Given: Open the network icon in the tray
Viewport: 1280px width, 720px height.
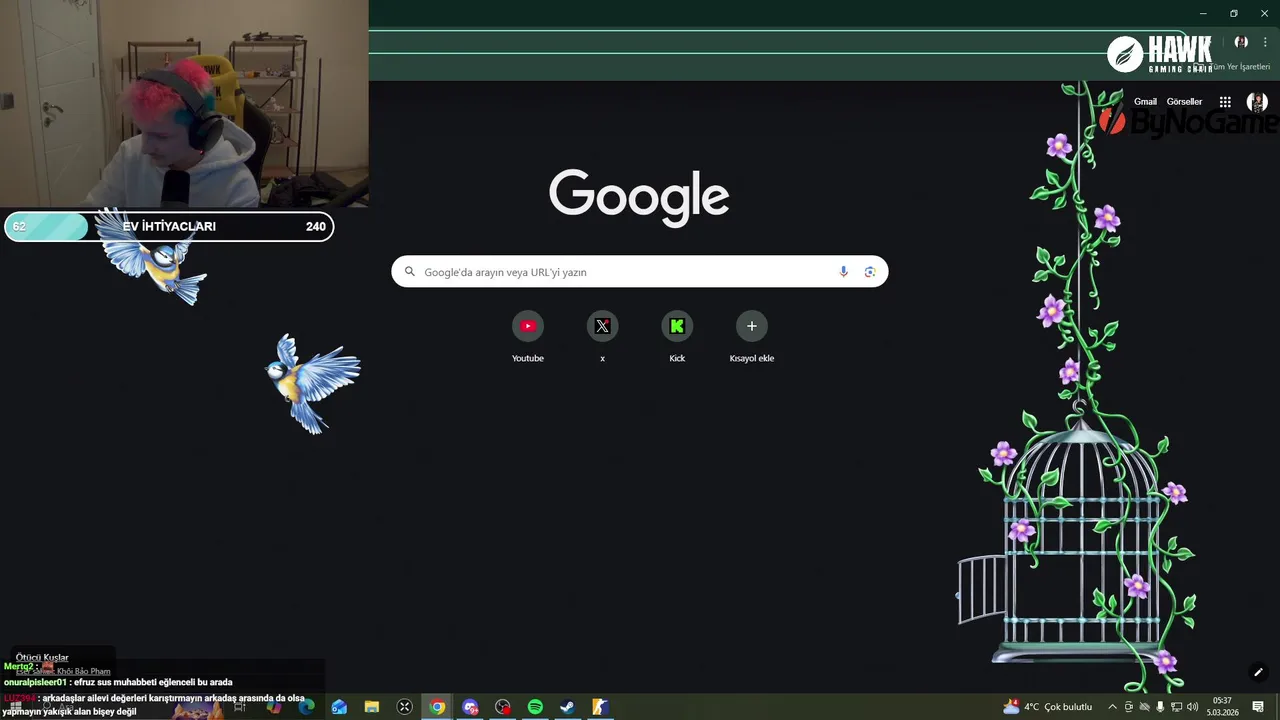Looking at the screenshot, I should point(1176,707).
